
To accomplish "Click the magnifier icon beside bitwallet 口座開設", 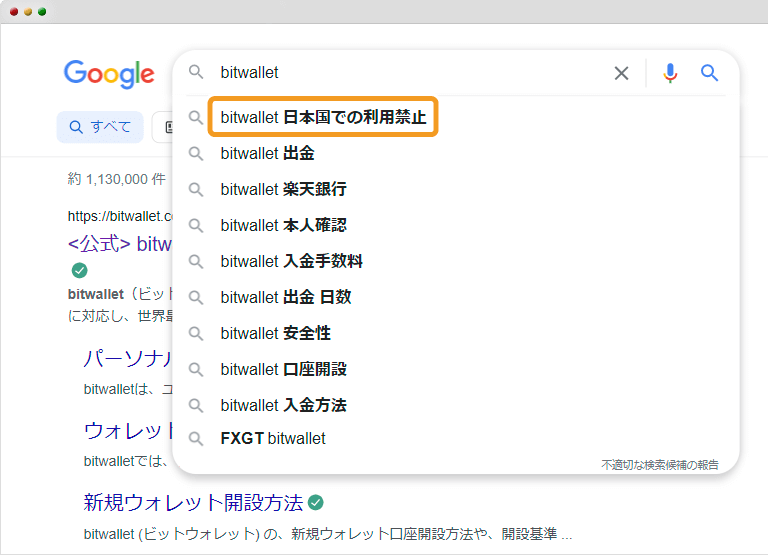I will pos(196,369).
